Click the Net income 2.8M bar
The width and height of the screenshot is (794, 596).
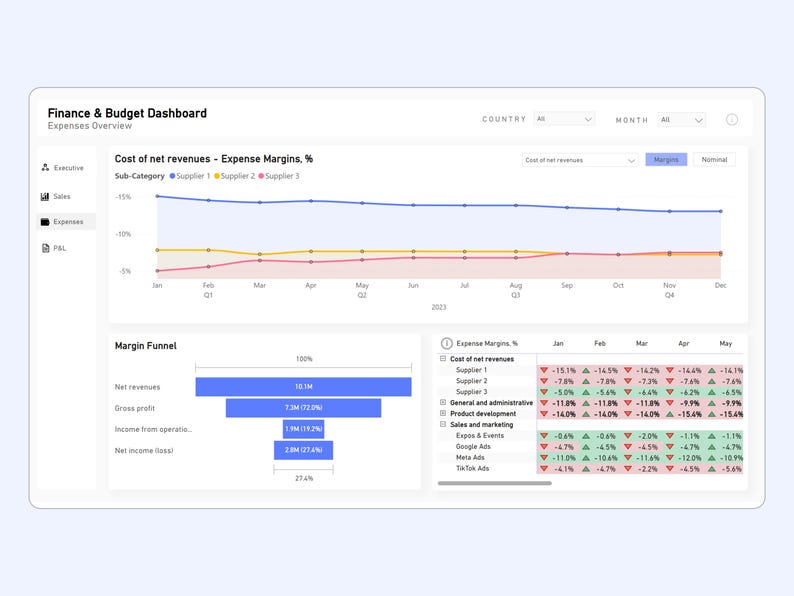point(303,450)
